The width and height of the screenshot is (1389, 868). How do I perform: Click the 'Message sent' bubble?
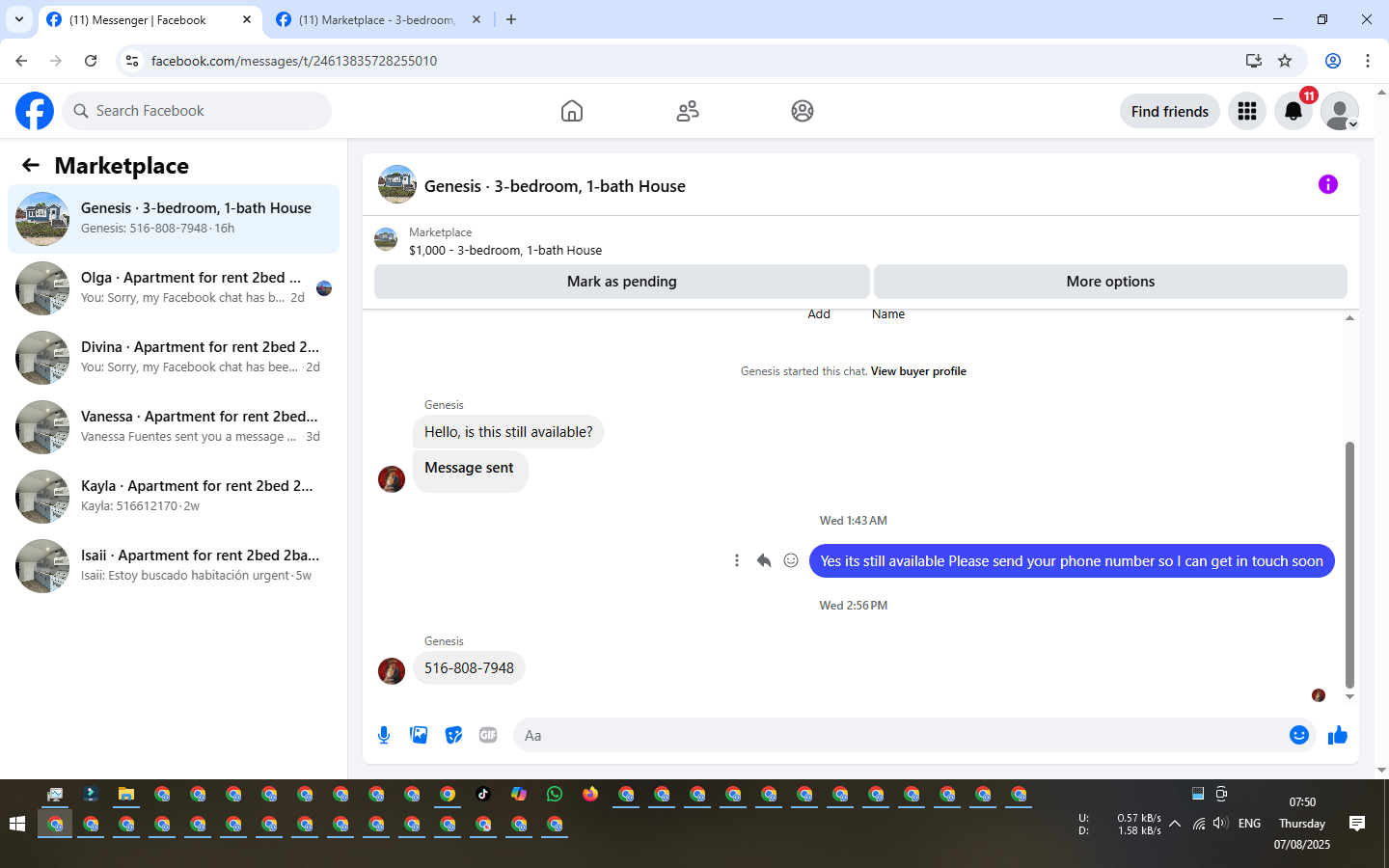tap(470, 472)
